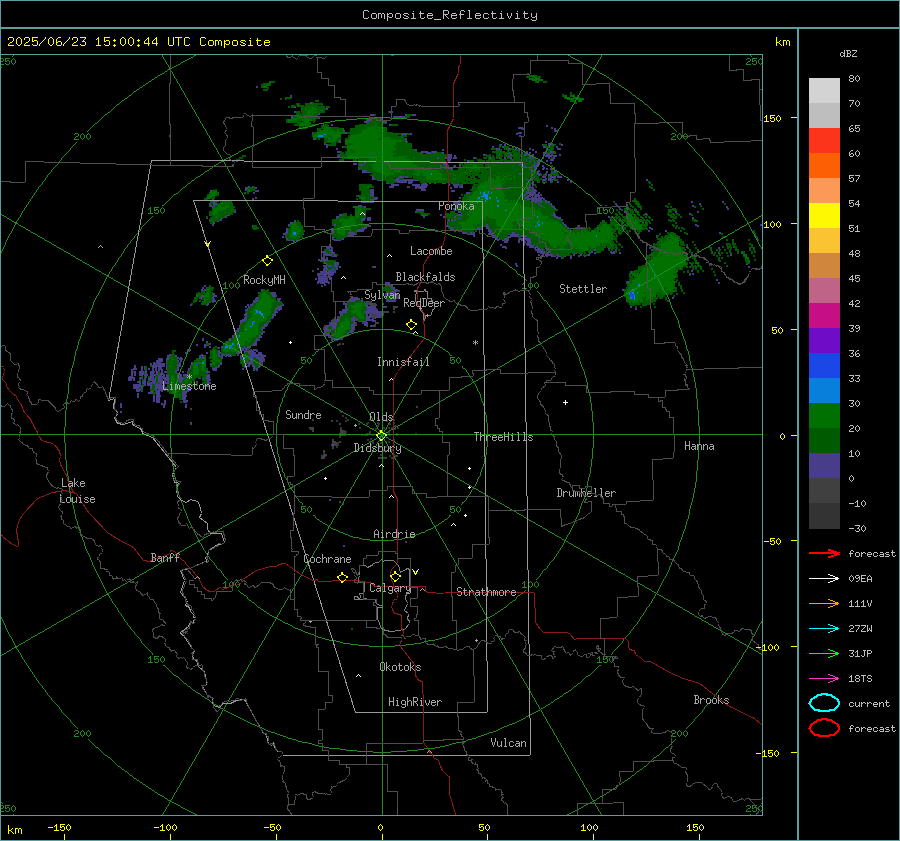Click yellow diamond marker beside RockyMH
900x841 pixels.
267,261
